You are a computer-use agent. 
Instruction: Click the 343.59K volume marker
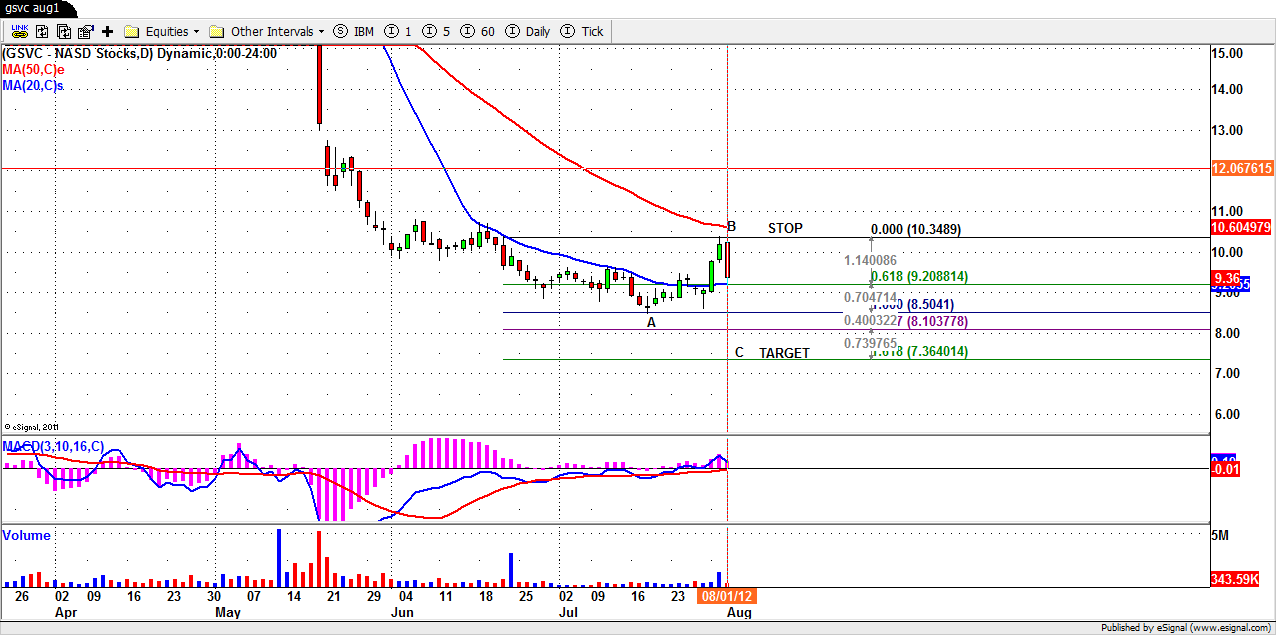(1235, 580)
